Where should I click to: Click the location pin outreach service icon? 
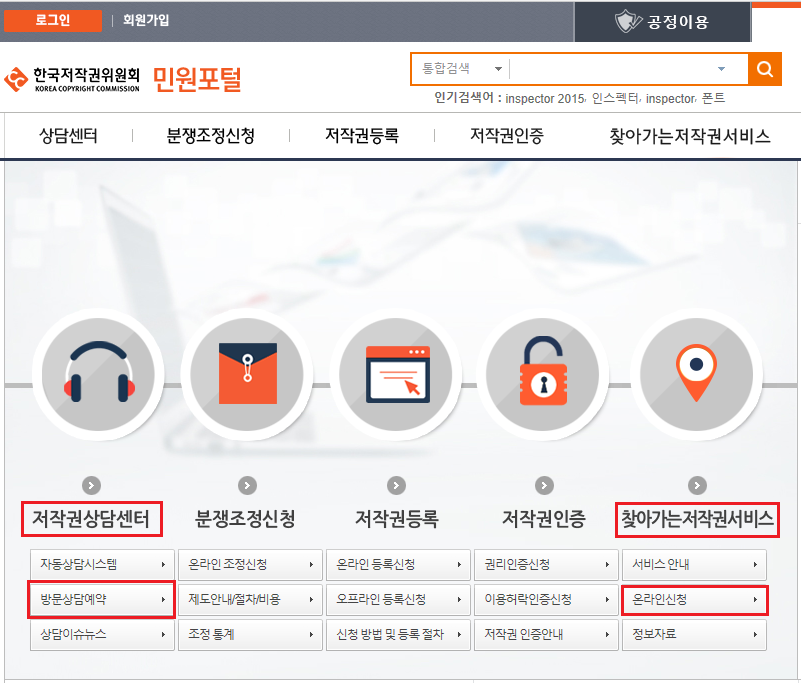pos(695,372)
